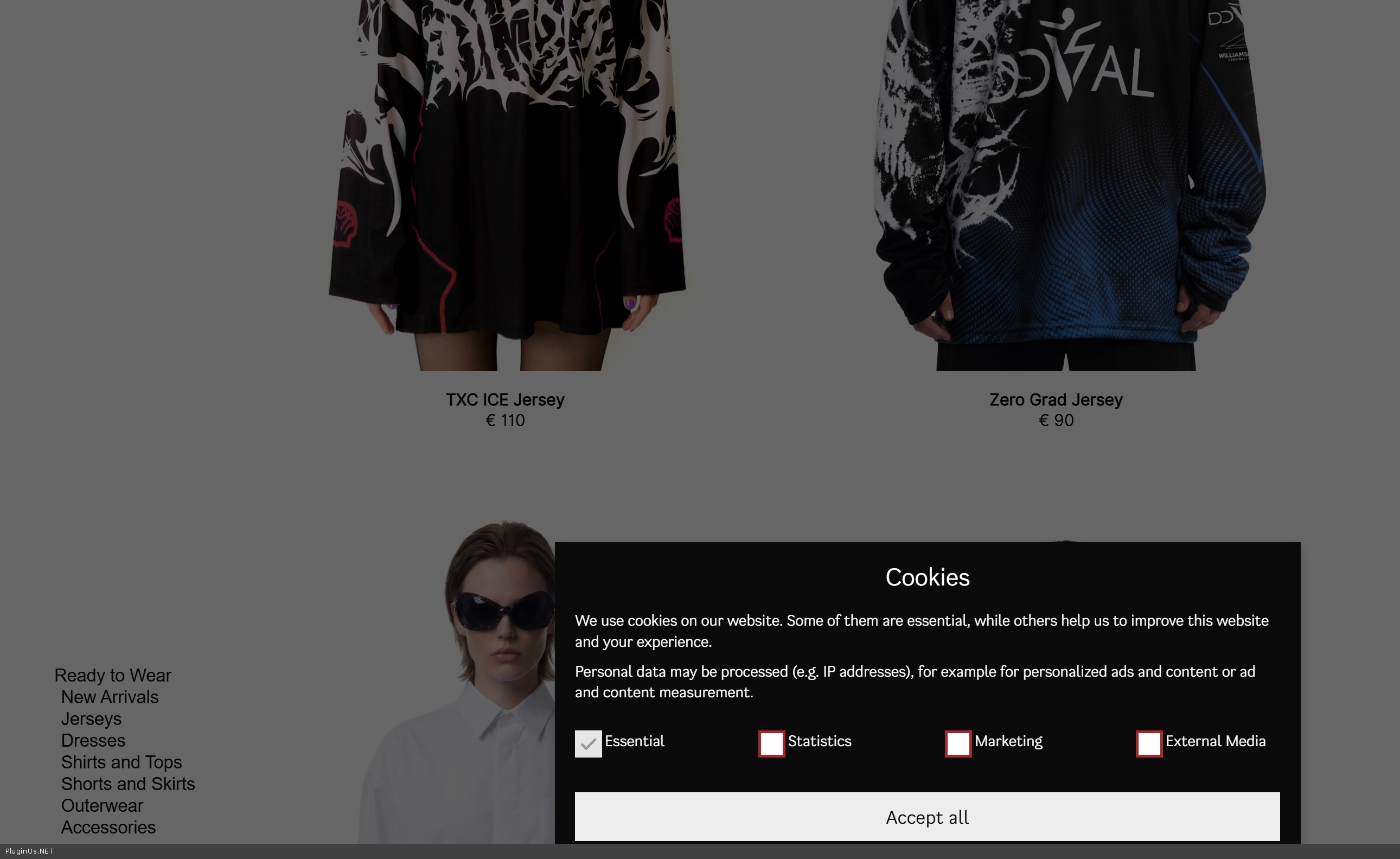View the Outerwear category
This screenshot has width=1400, height=859.
[x=103, y=805]
